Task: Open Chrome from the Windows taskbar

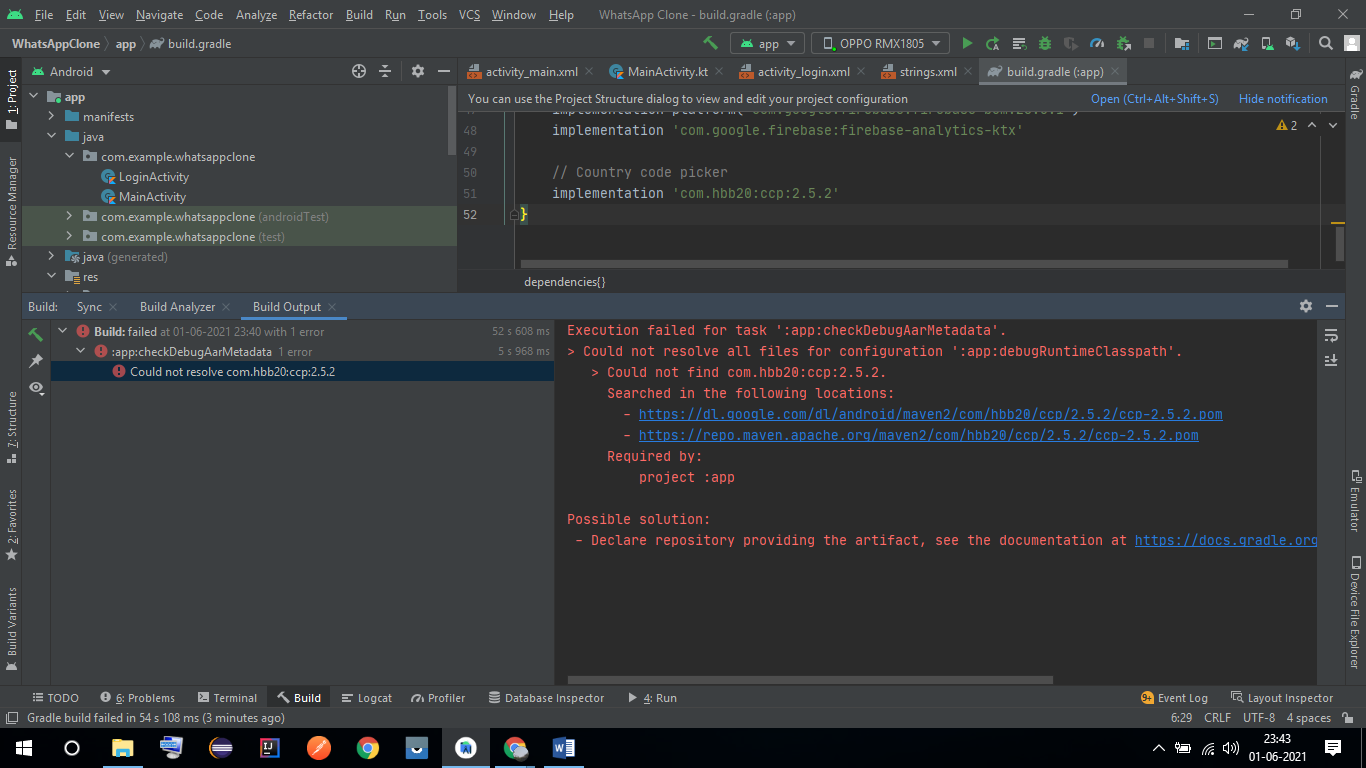Action: 368,748
